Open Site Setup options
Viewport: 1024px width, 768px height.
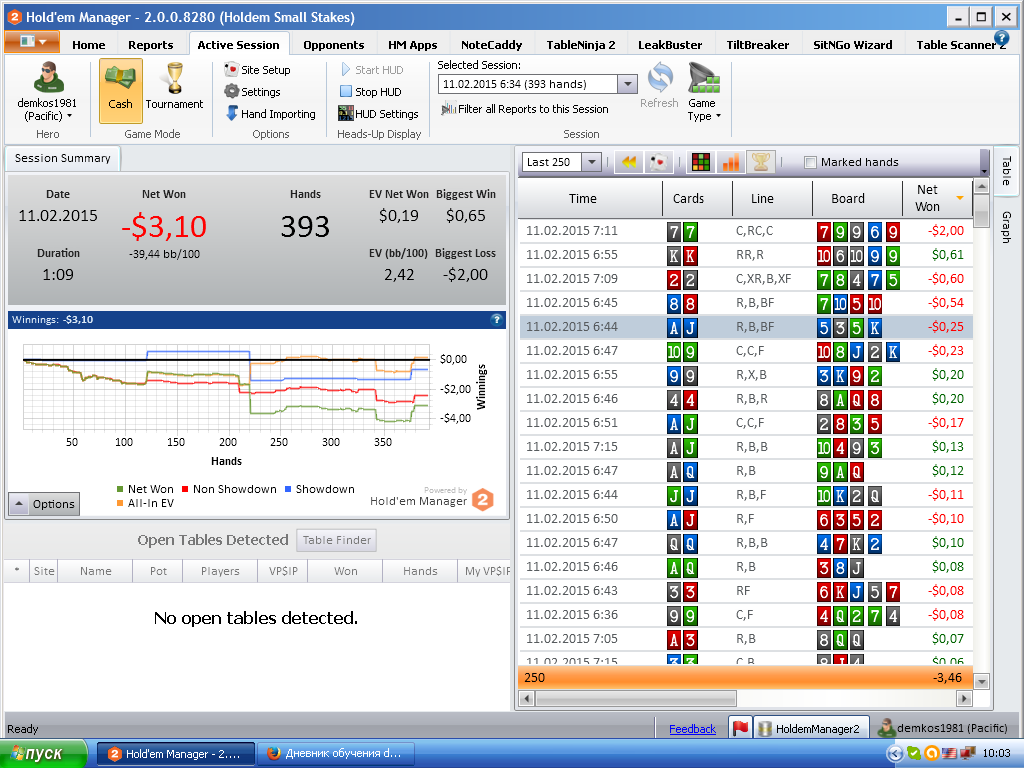(257, 70)
